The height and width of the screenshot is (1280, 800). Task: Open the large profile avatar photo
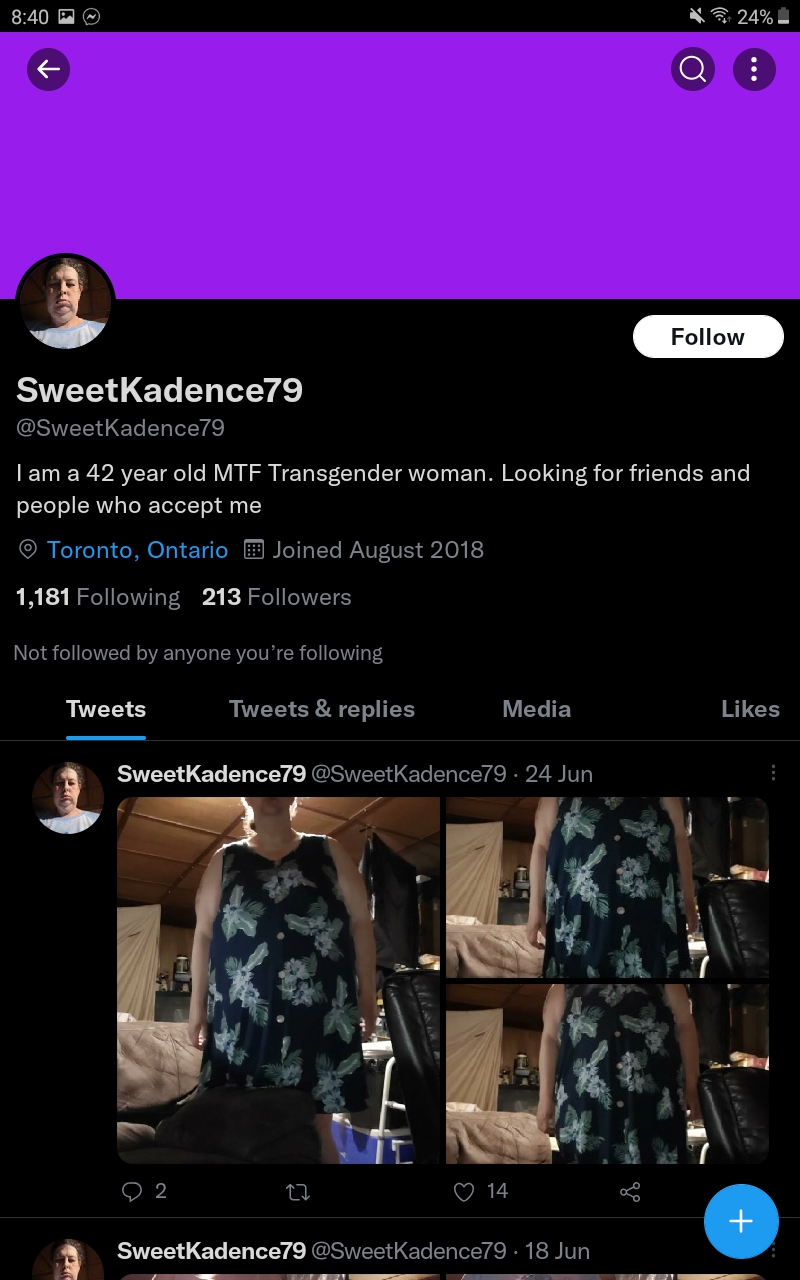tap(65, 302)
